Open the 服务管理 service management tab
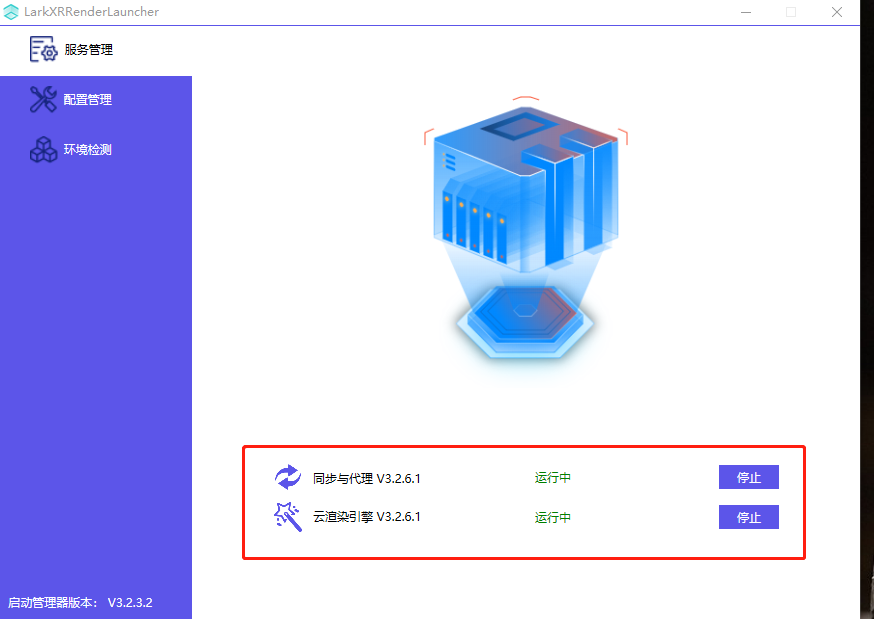This screenshot has height=619, width=874. point(96,51)
